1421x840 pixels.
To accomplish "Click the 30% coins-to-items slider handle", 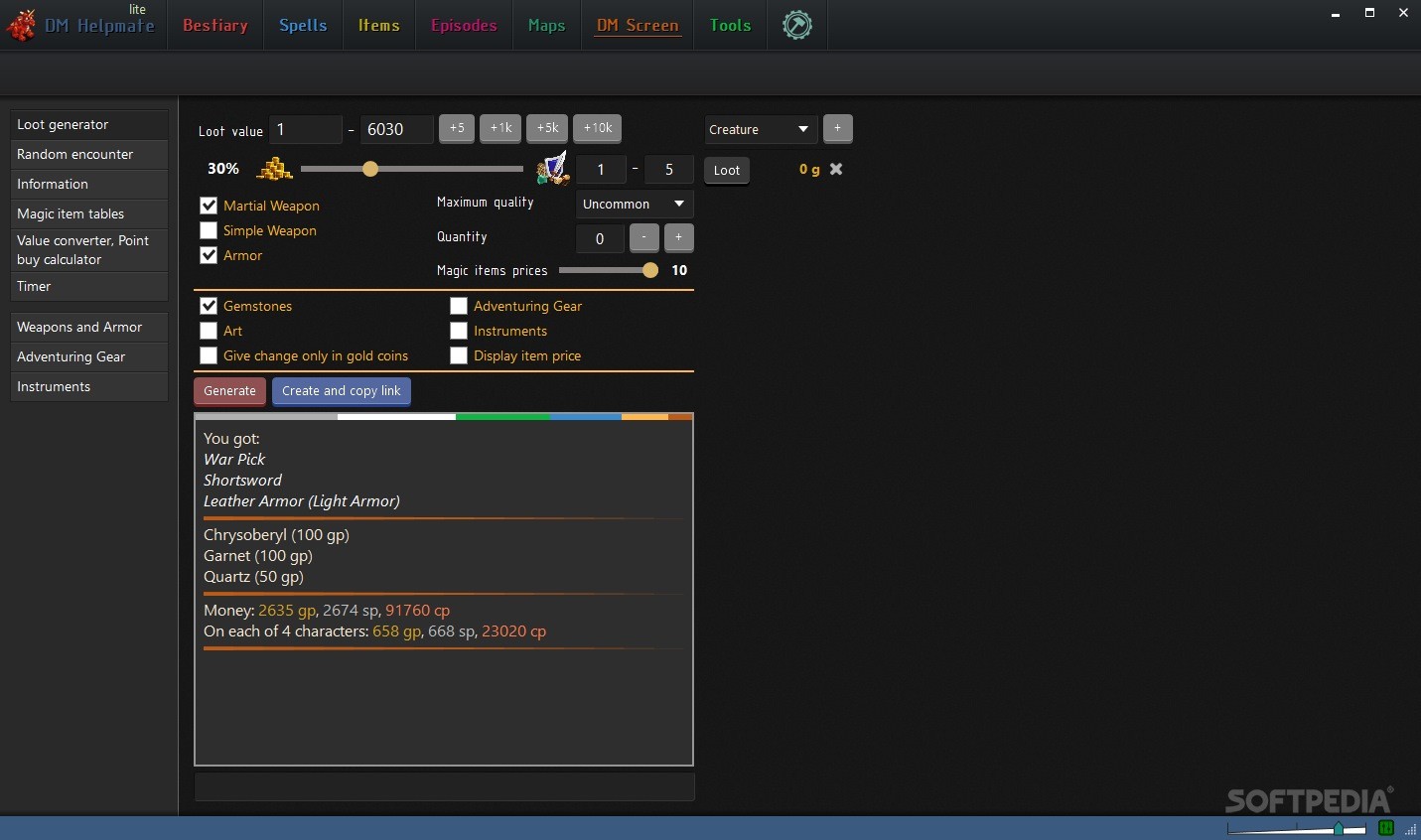I will tap(370, 169).
